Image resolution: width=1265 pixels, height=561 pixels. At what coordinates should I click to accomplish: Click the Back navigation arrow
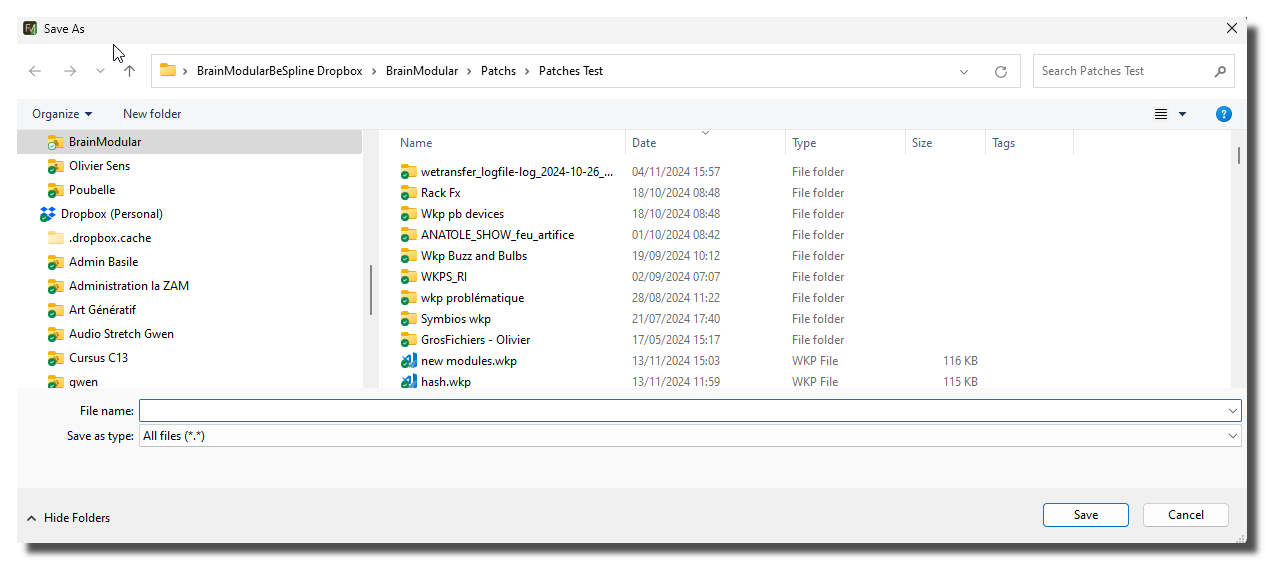coord(35,71)
